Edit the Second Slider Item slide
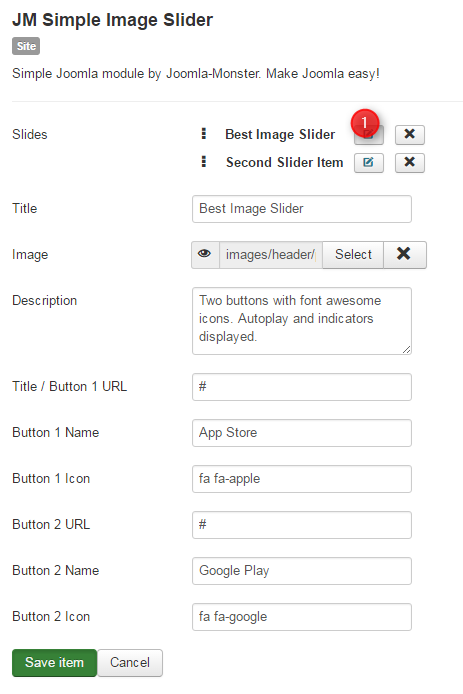463x694 pixels. [x=368, y=162]
